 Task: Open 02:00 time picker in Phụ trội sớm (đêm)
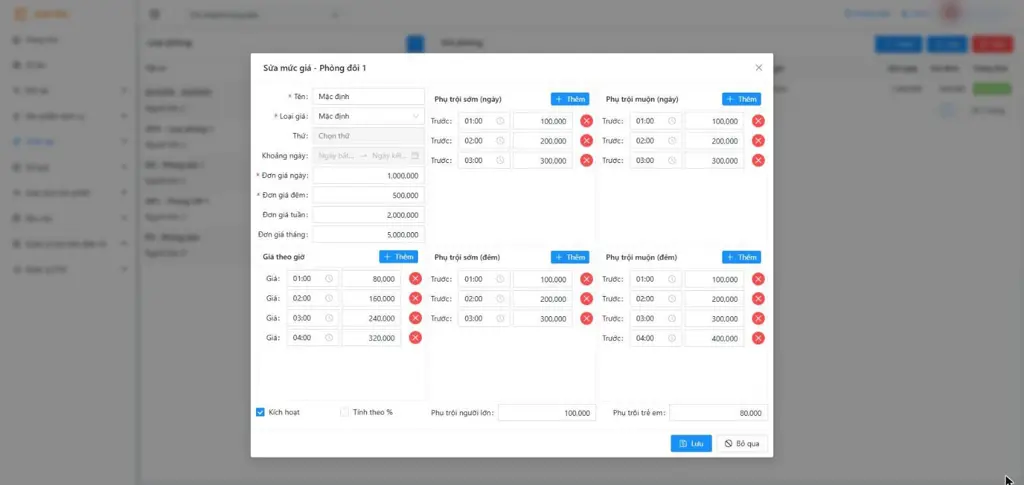pyautogui.click(x=484, y=298)
